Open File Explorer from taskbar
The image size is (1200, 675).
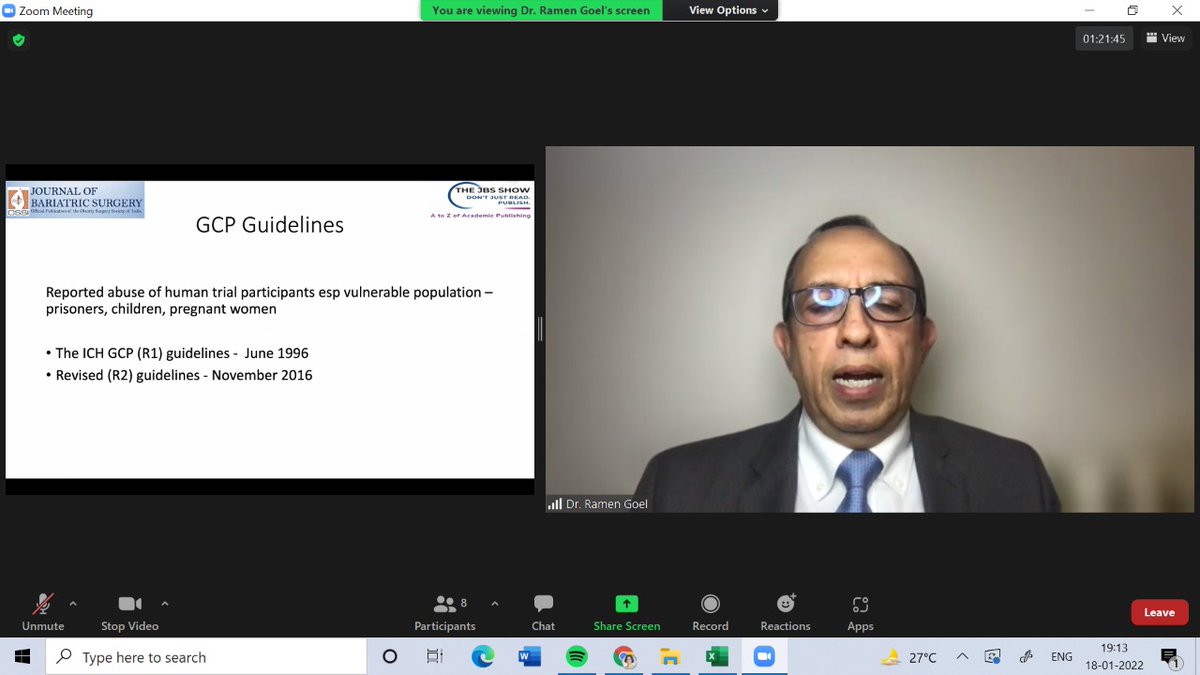[670, 657]
